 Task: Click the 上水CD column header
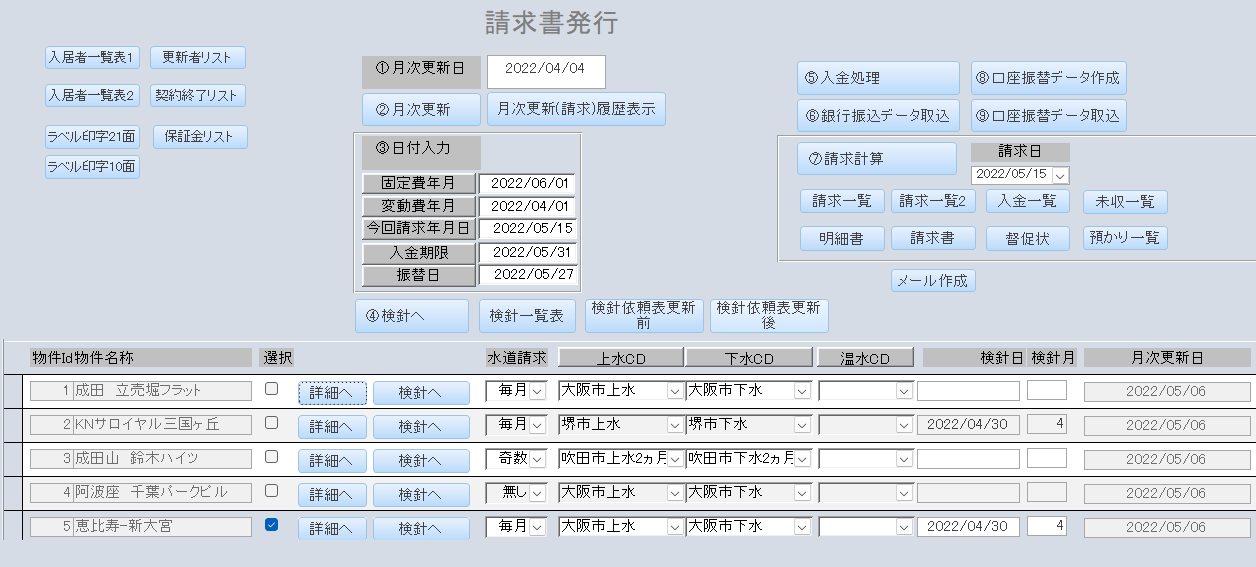(x=620, y=358)
